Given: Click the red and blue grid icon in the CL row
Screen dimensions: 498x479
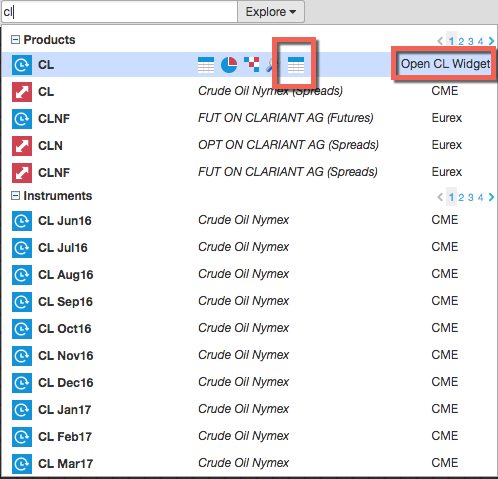Looking at the screenshot, I should [252, 64].
